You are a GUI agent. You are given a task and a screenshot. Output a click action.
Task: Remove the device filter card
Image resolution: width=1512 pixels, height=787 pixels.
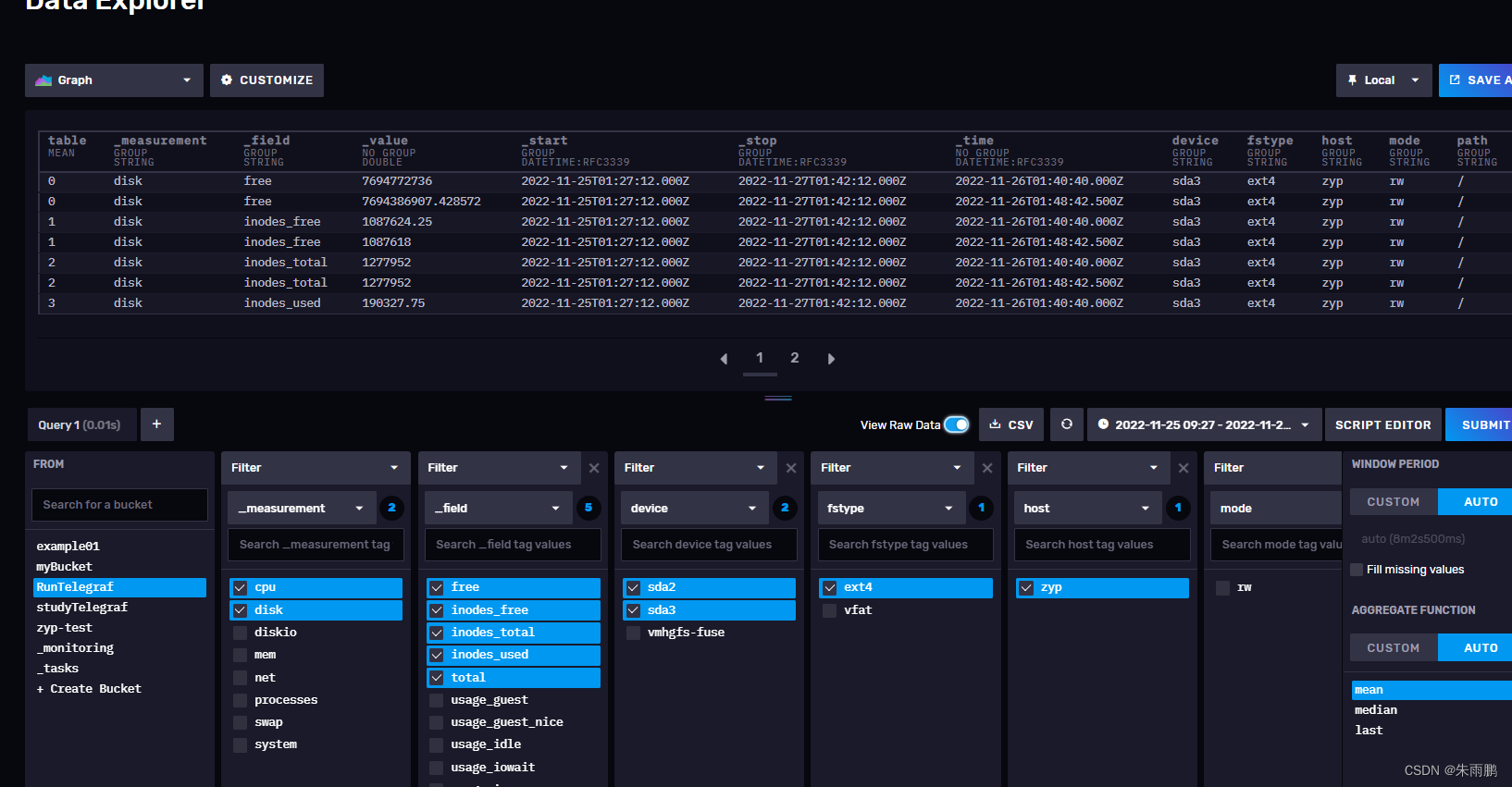[x=791, y=468]
